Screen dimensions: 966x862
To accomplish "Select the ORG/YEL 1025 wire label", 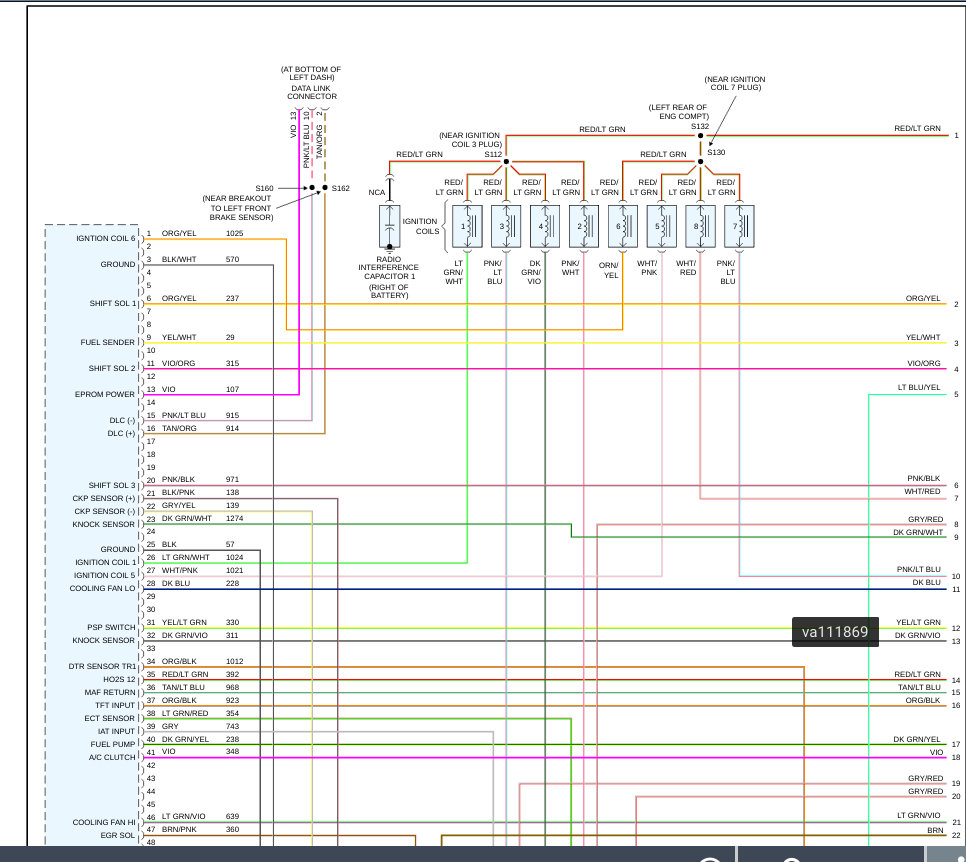I will pyautogui.click(x=202, y=234).
